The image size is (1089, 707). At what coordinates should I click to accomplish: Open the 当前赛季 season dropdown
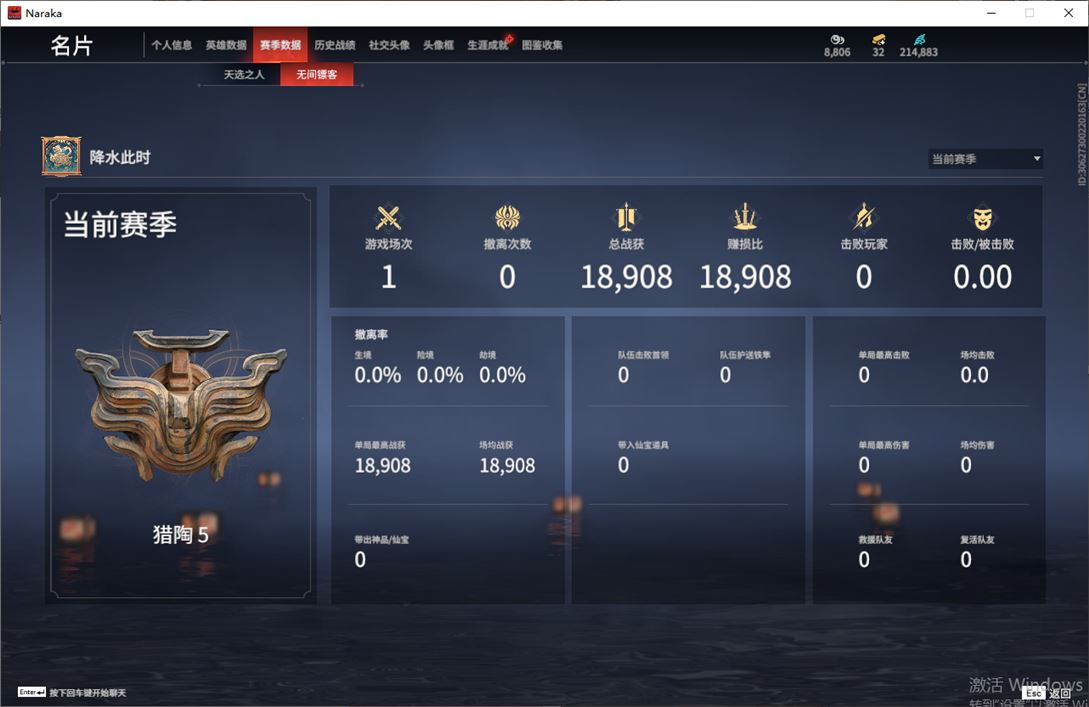click(986, 159)
